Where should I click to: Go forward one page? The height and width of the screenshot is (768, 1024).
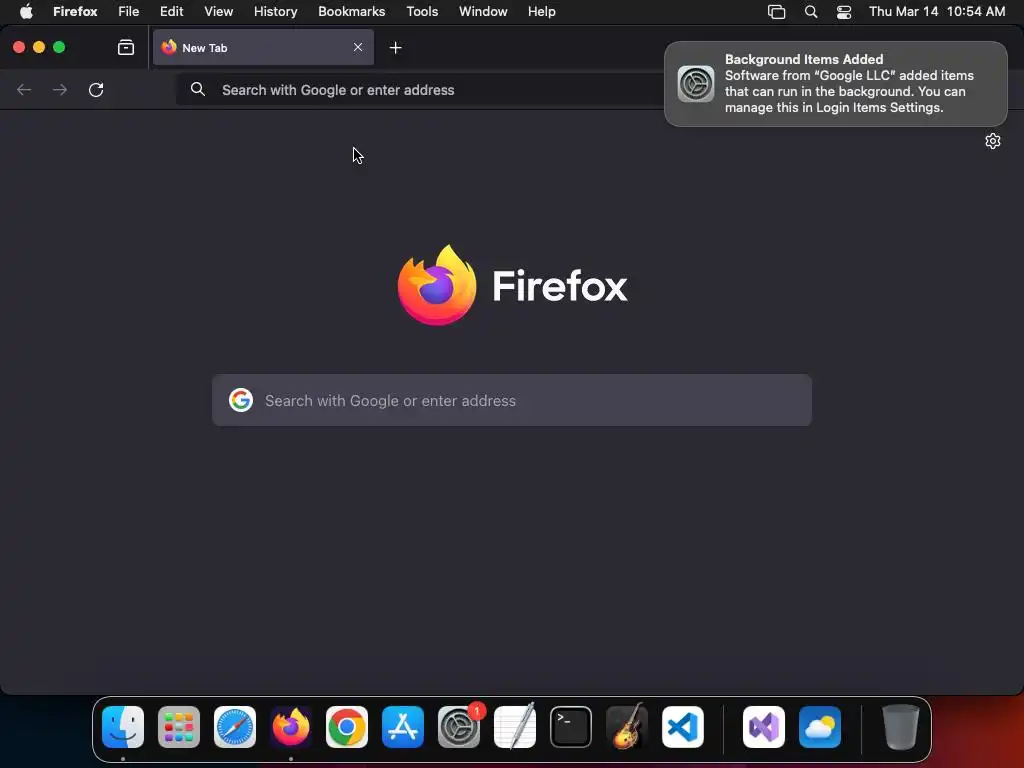(x=60, y=89)
